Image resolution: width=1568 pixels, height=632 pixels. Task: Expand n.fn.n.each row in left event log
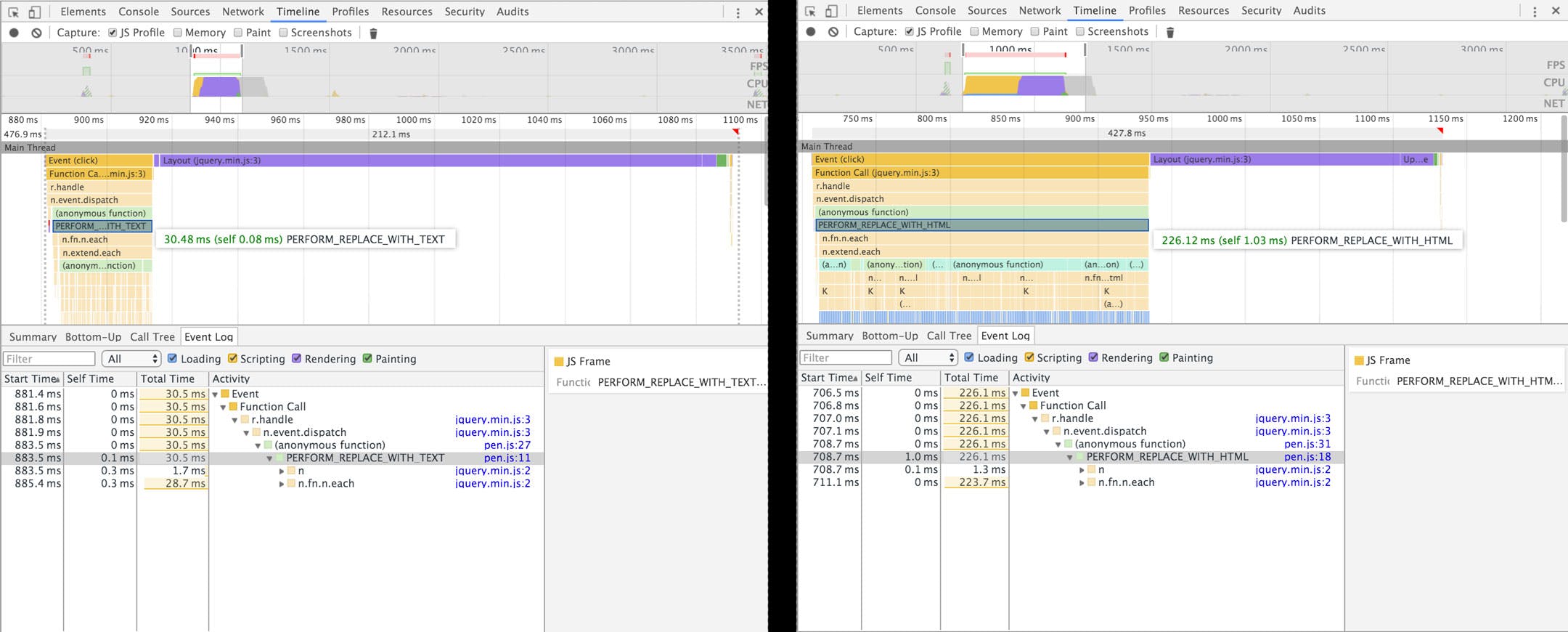coord(282,484)
